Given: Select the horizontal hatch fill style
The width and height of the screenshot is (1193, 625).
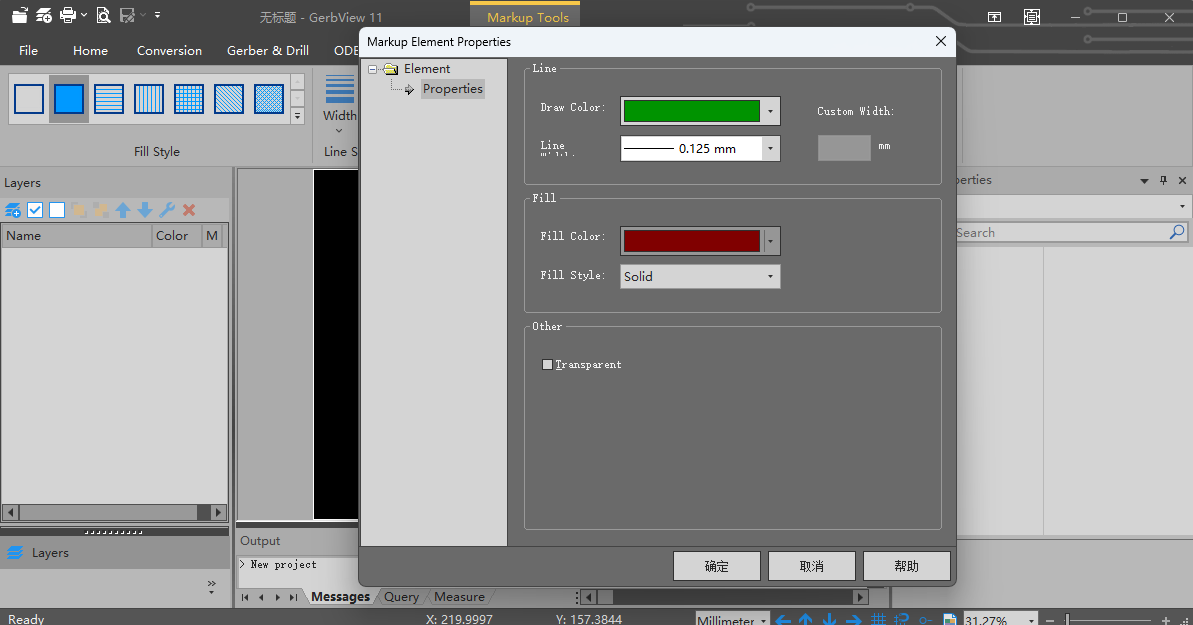Looking at the screenshot, I should point(109,99).
